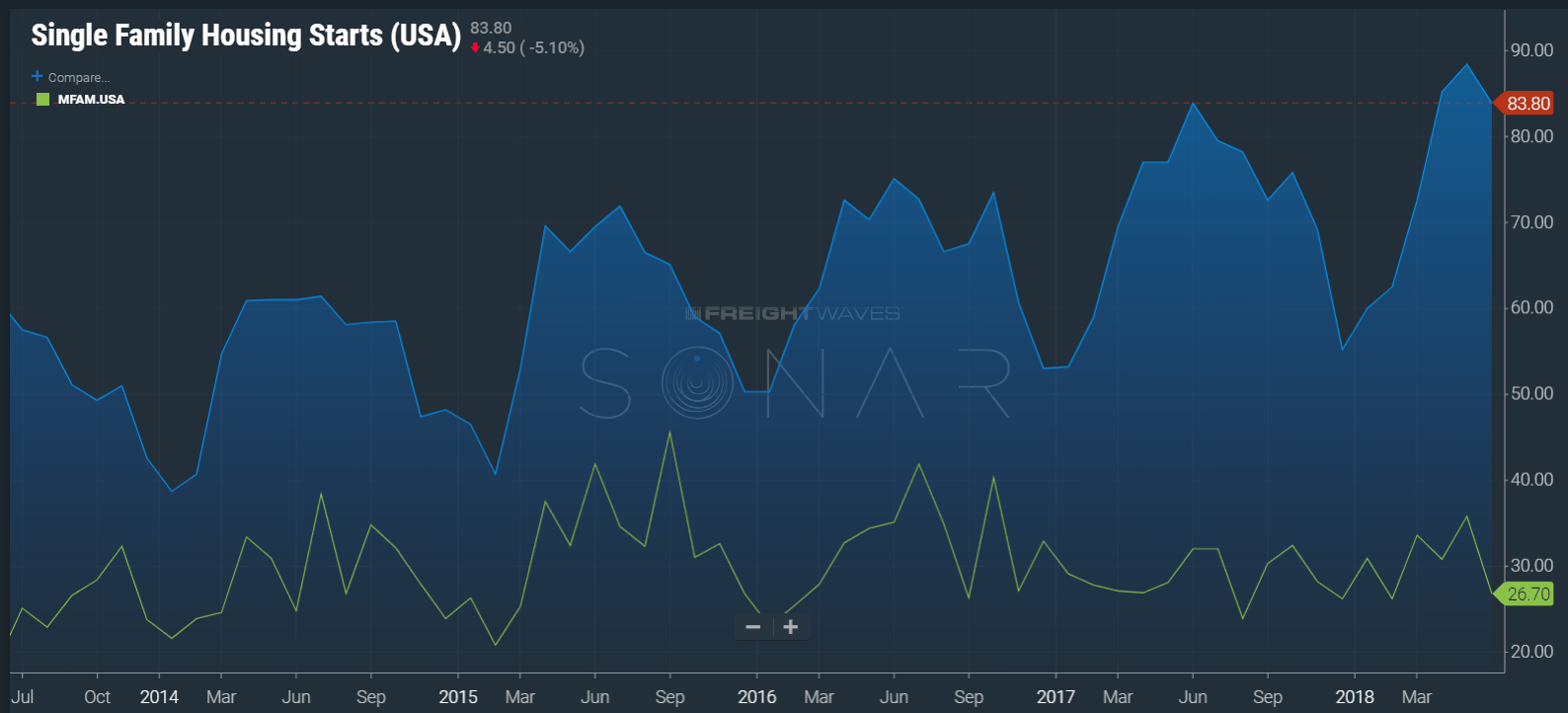Click the 50.00 y-axis label
This screenshot has height=713, width=1568.
(x=1532, y=394)
